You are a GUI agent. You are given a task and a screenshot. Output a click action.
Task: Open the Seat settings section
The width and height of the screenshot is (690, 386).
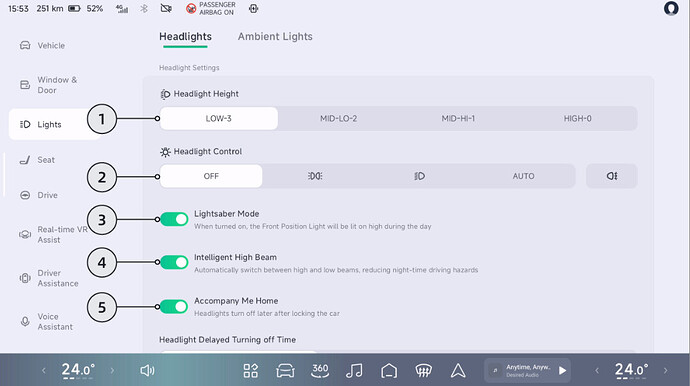pyautogui.click(x=37, y=160)
